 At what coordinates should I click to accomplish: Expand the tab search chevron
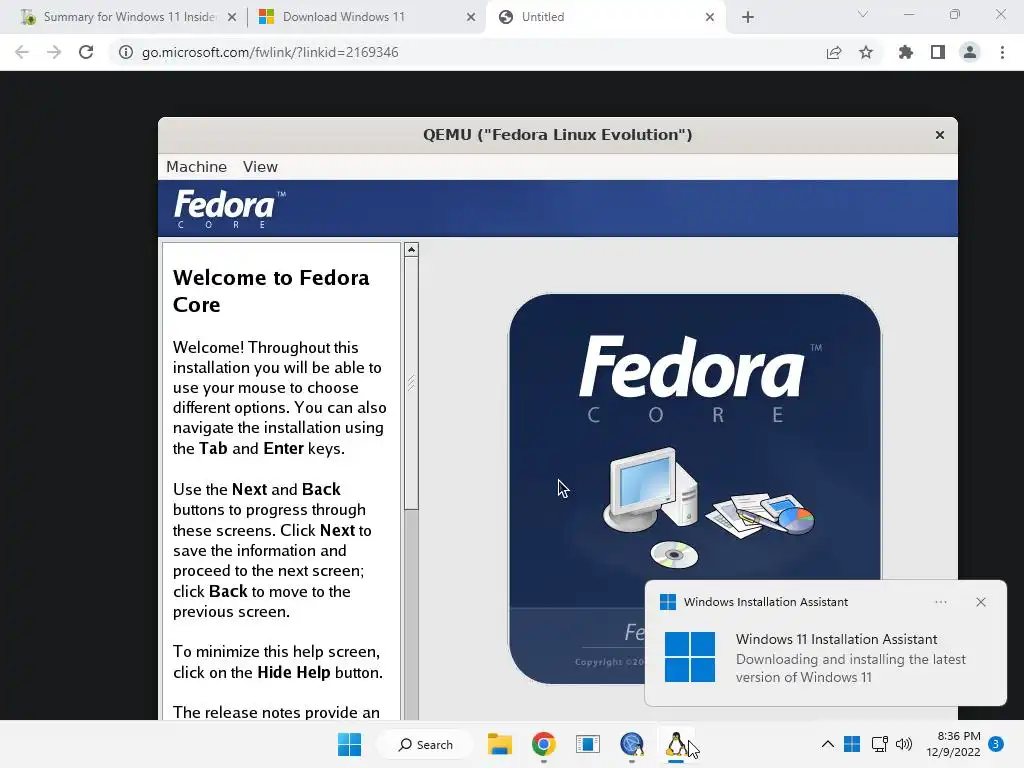coord(863,14)
